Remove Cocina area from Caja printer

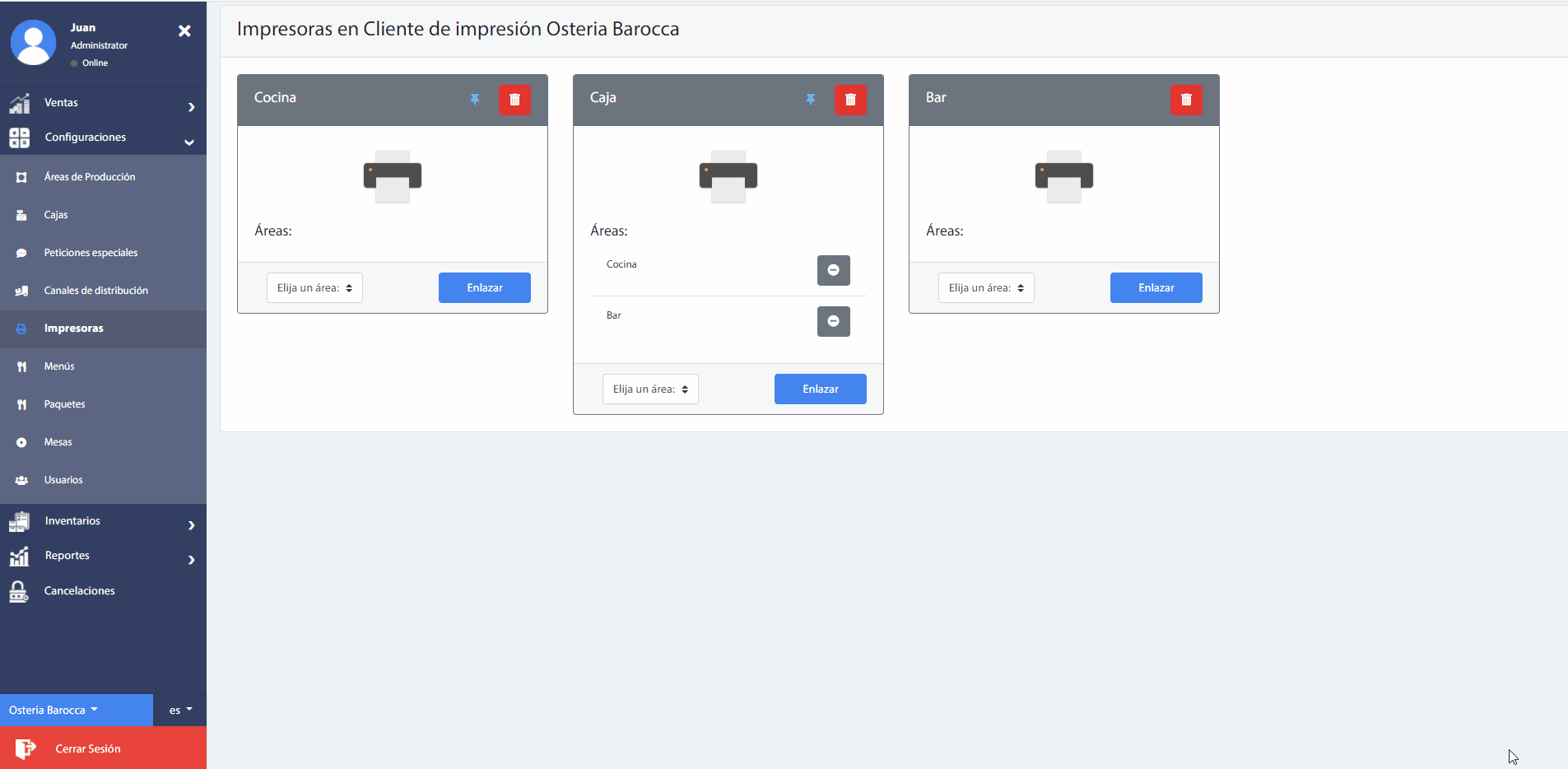coord(833,270)
